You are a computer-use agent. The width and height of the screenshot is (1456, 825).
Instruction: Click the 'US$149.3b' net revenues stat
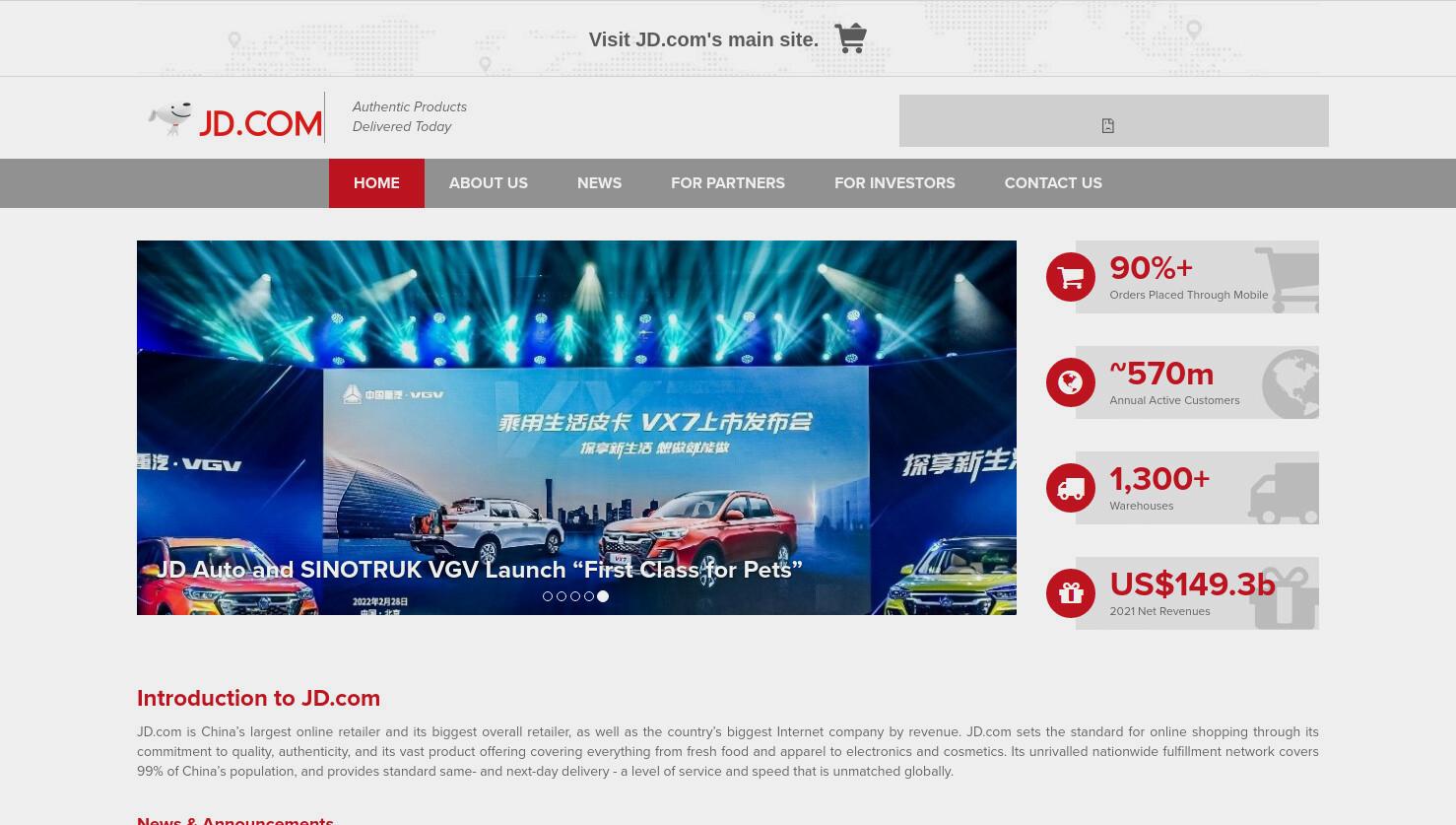point(1192,584)
